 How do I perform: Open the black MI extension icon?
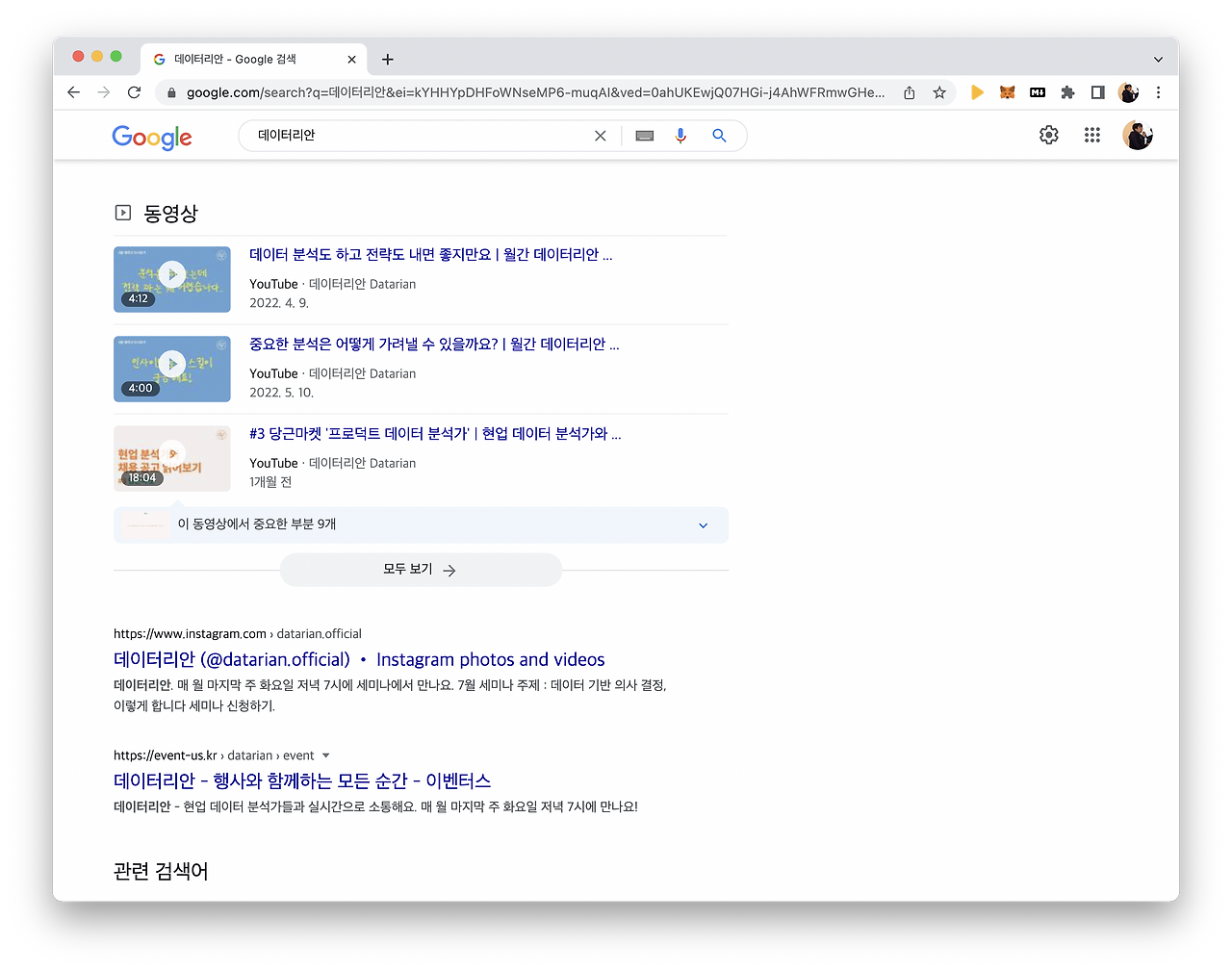click(x=1038, y=92)
